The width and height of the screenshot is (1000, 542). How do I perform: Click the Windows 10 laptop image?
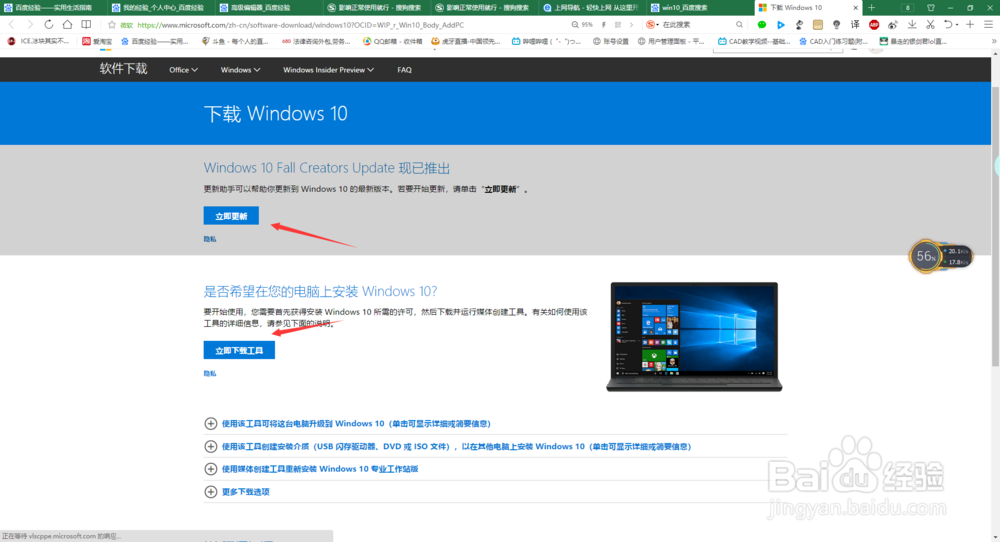click(694, 337)
